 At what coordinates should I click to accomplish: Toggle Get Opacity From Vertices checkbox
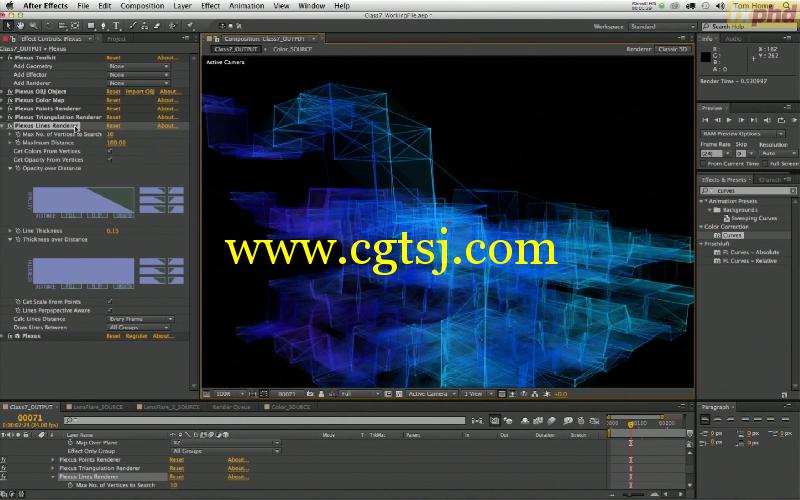[110, 160]
